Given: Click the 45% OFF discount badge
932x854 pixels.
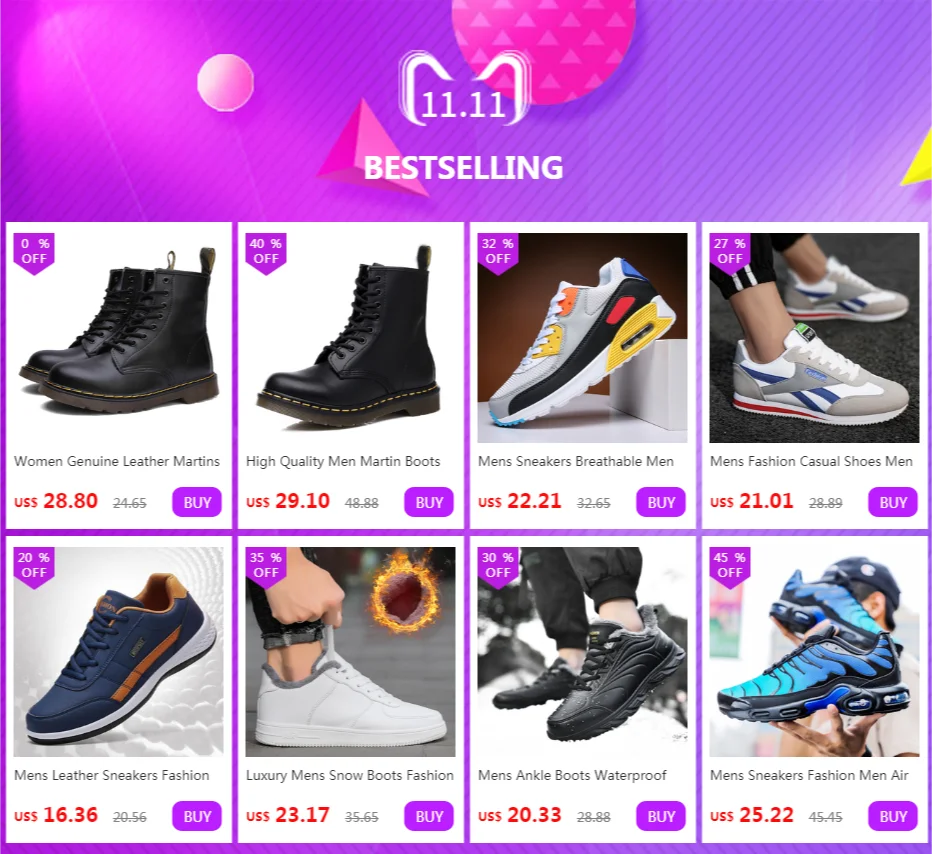Looking at the screenshot, I should [729, 567].
